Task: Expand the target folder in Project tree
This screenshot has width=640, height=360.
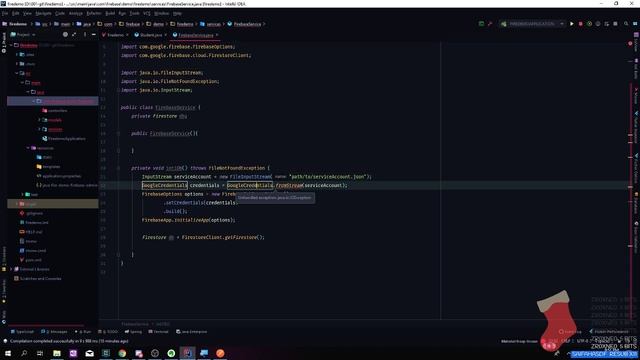Action: [17, 204]
